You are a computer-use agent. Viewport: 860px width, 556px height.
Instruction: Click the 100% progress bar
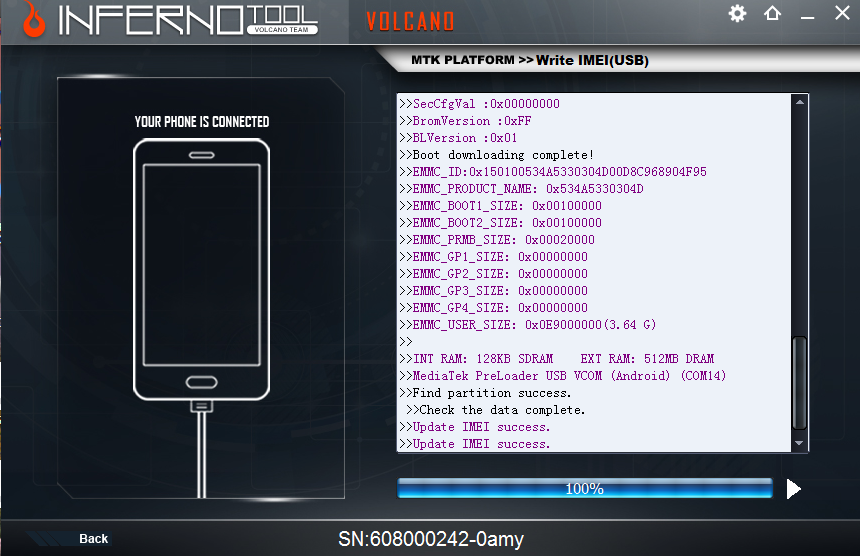(585, 488)
